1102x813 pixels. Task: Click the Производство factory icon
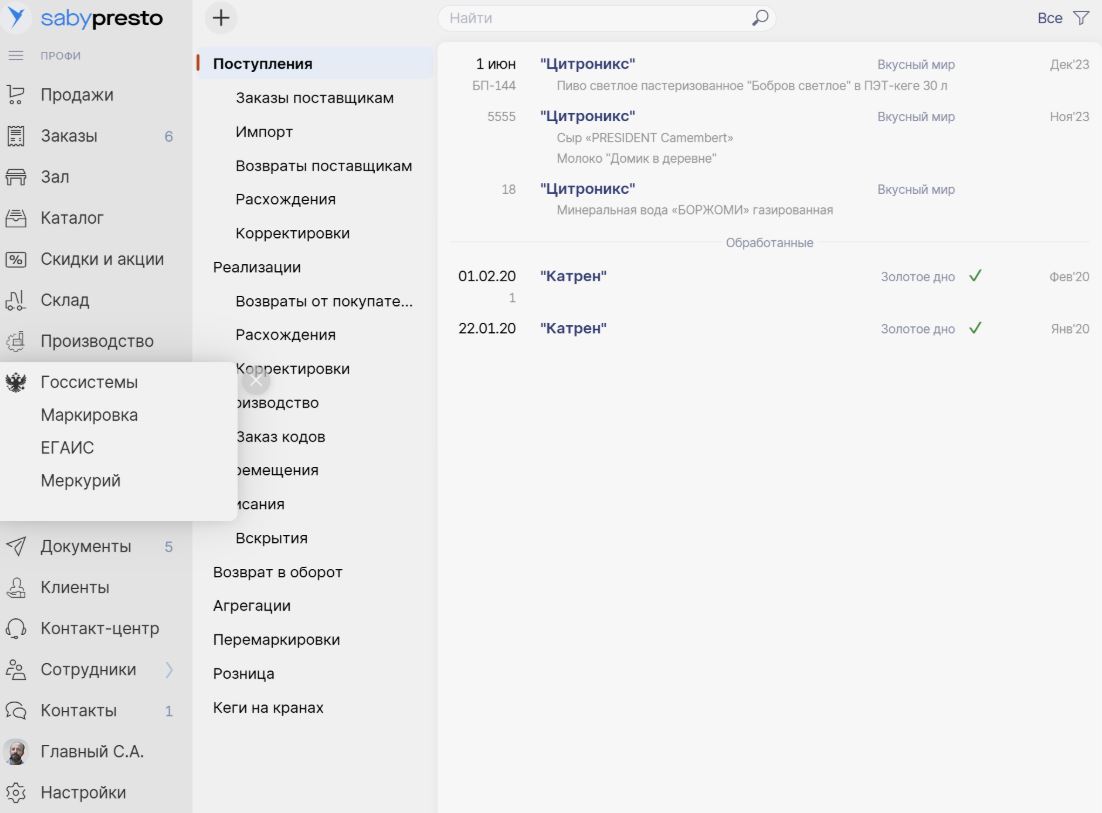(15, 341)
